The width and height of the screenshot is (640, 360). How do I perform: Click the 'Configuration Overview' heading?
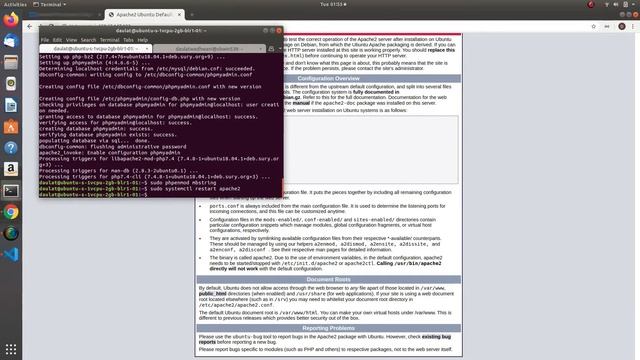329,78
